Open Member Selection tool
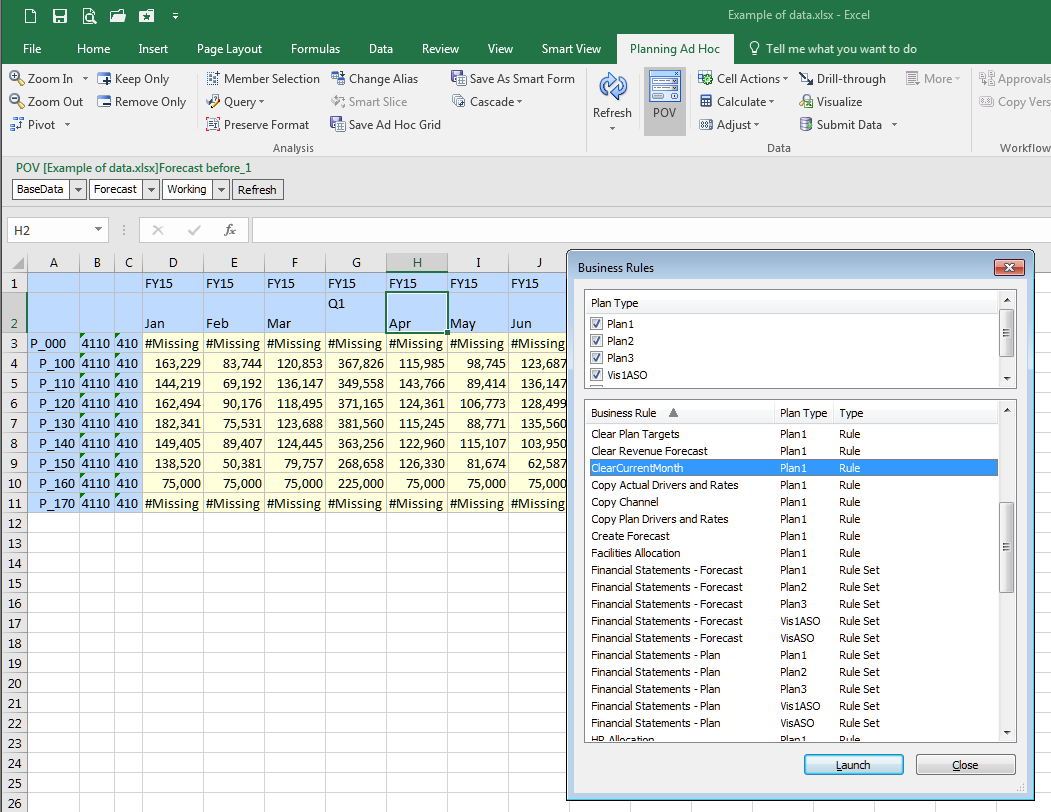Image resolution: width=1051 pixels, height=812 pixels. 262,78
